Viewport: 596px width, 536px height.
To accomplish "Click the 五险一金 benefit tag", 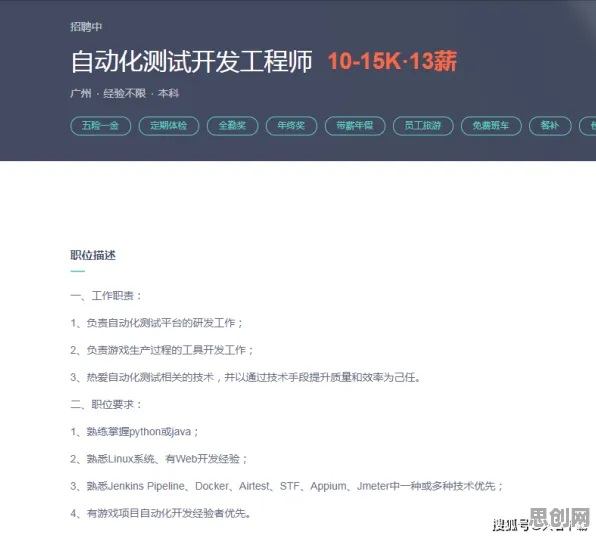I will pos(100,126).
